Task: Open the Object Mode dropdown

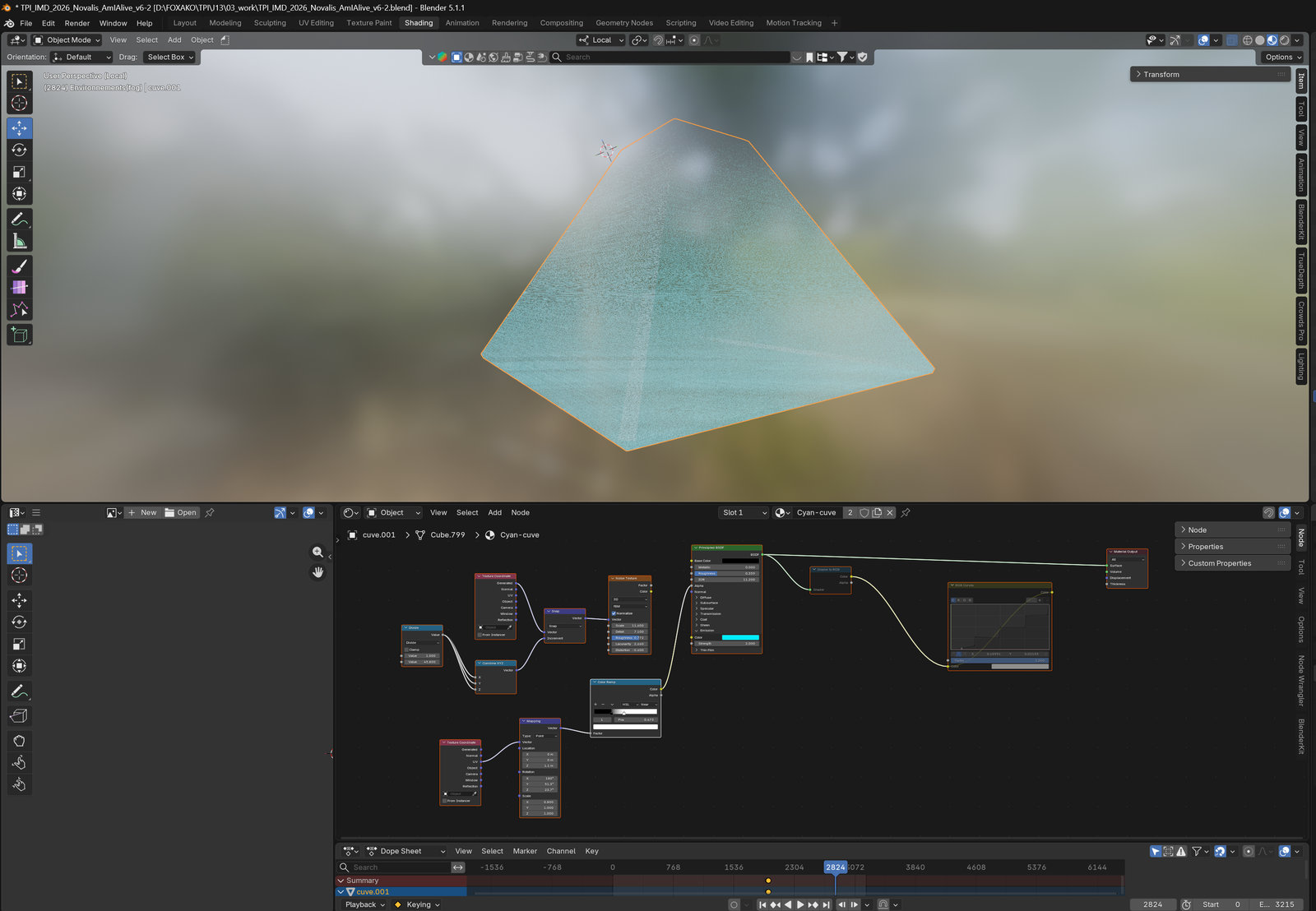Action: point(67,39)
